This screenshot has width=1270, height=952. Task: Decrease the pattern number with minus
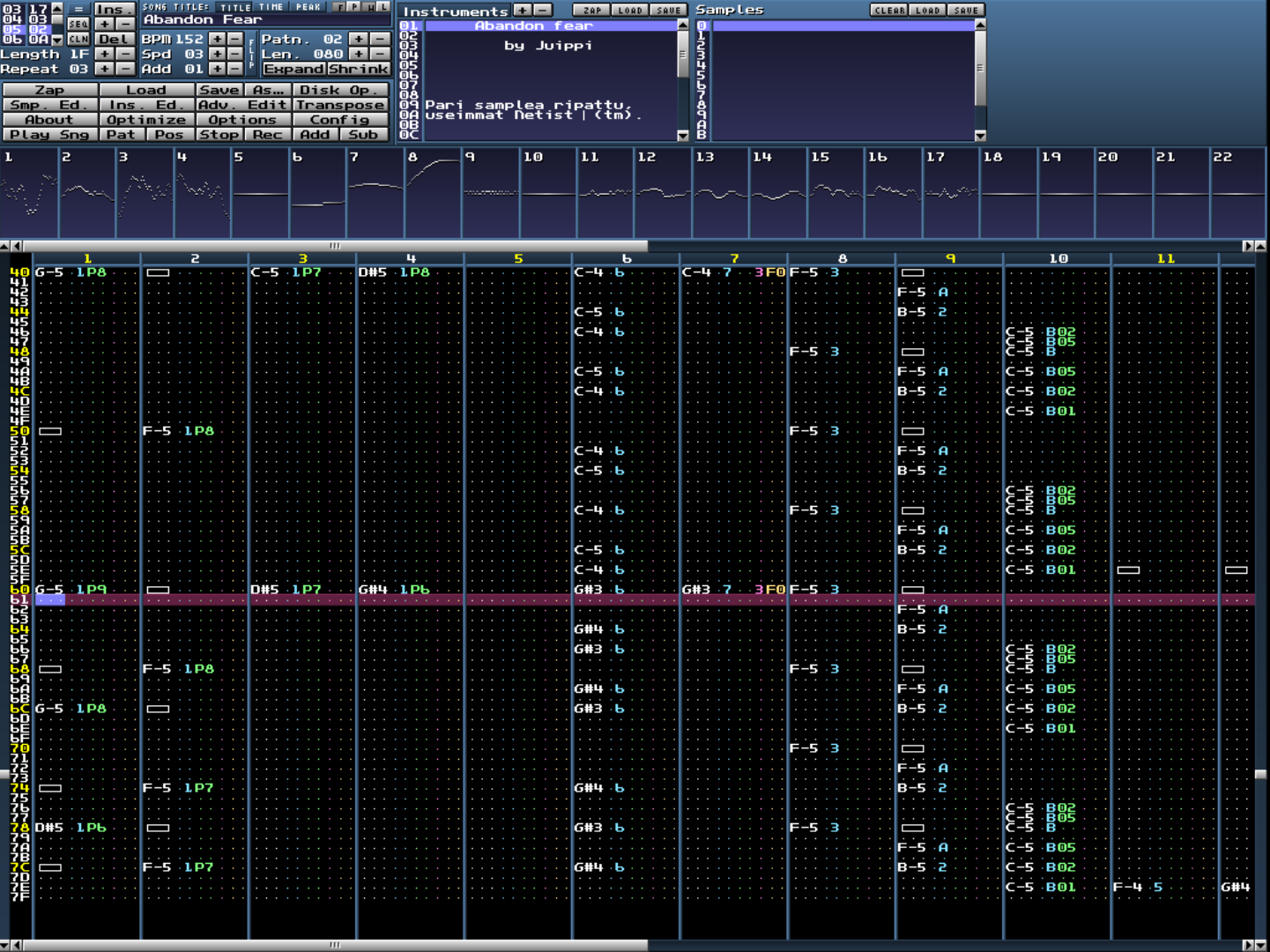point(380,39)
